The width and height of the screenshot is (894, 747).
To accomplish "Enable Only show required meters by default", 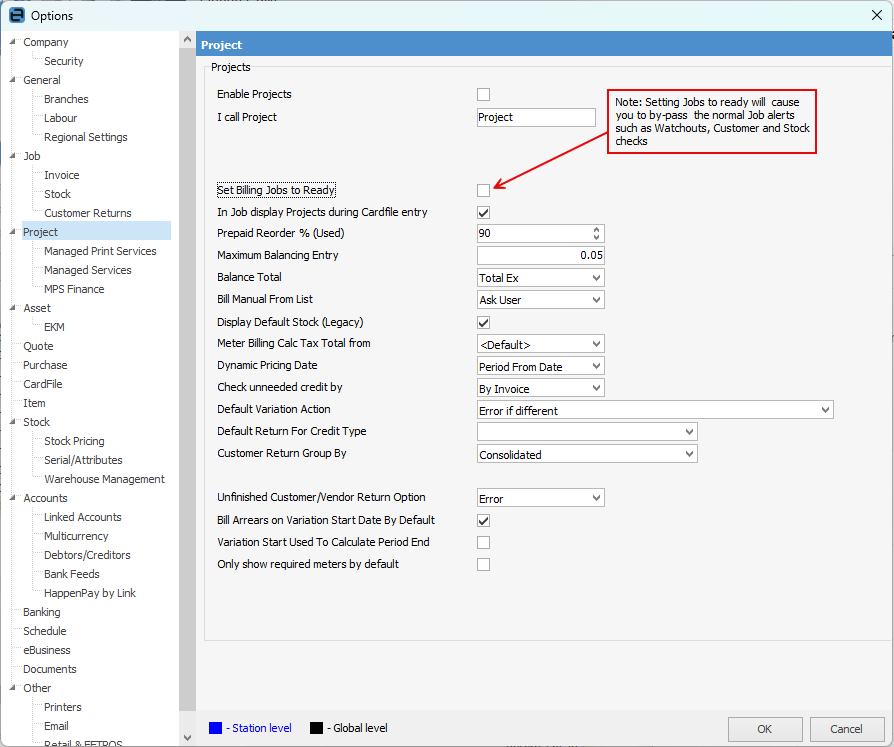I will point(483,565).
